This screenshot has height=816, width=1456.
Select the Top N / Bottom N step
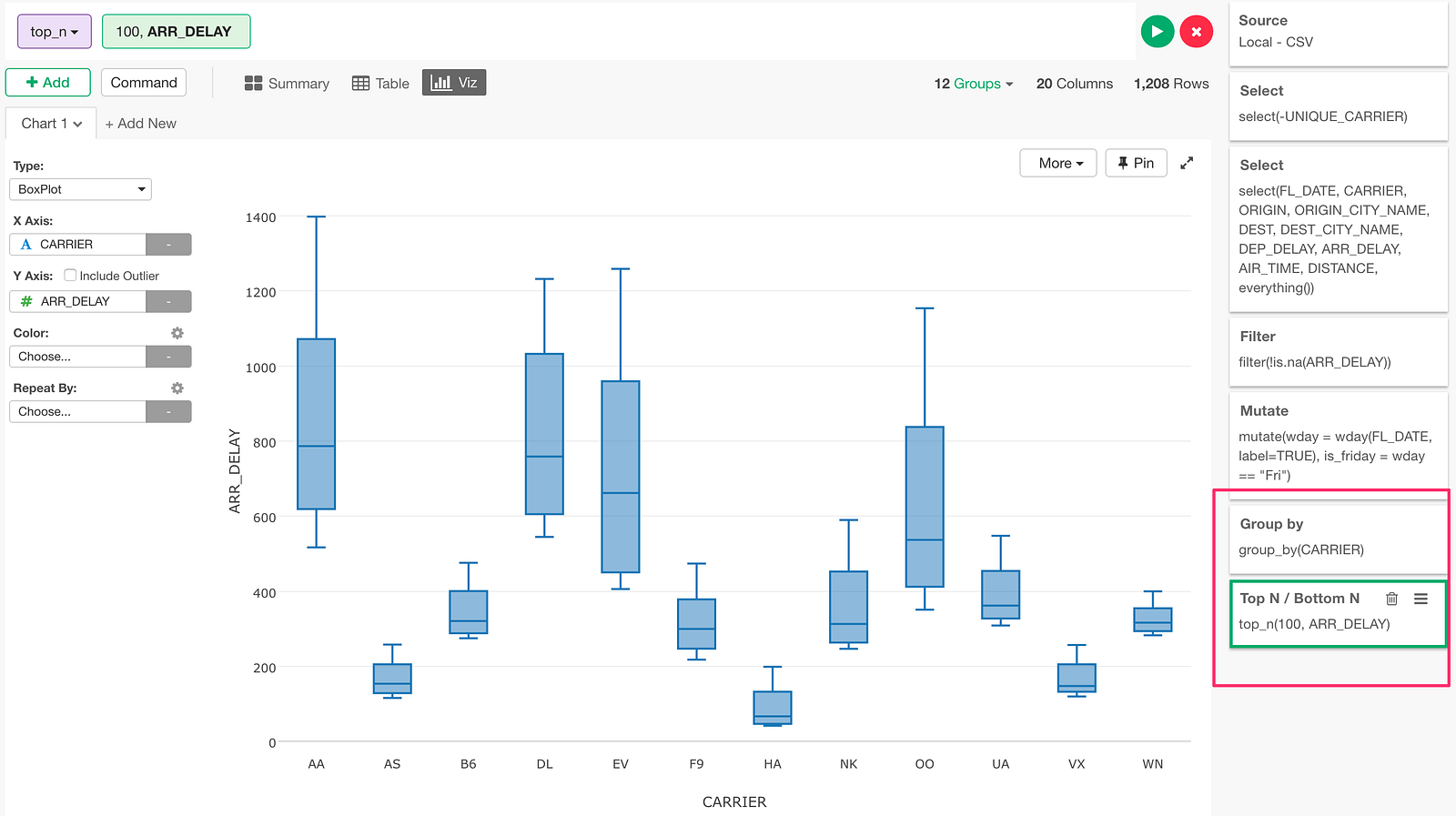coord(1338,613)
